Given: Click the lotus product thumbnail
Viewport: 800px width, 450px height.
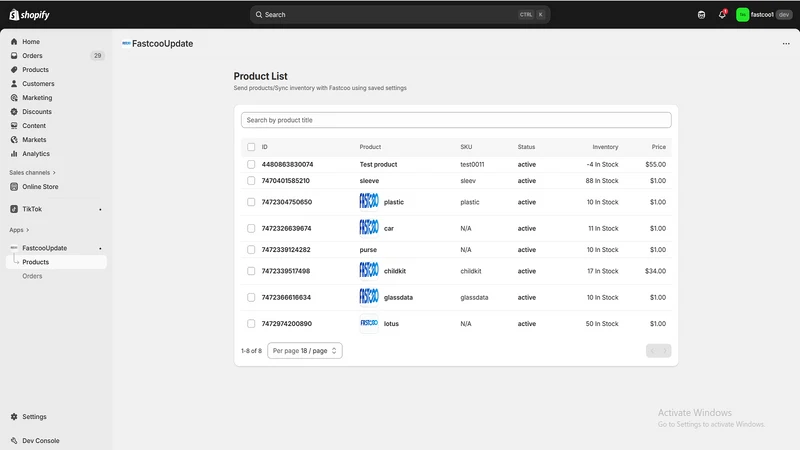Looking at the screenshot, I should pos(369,323).
